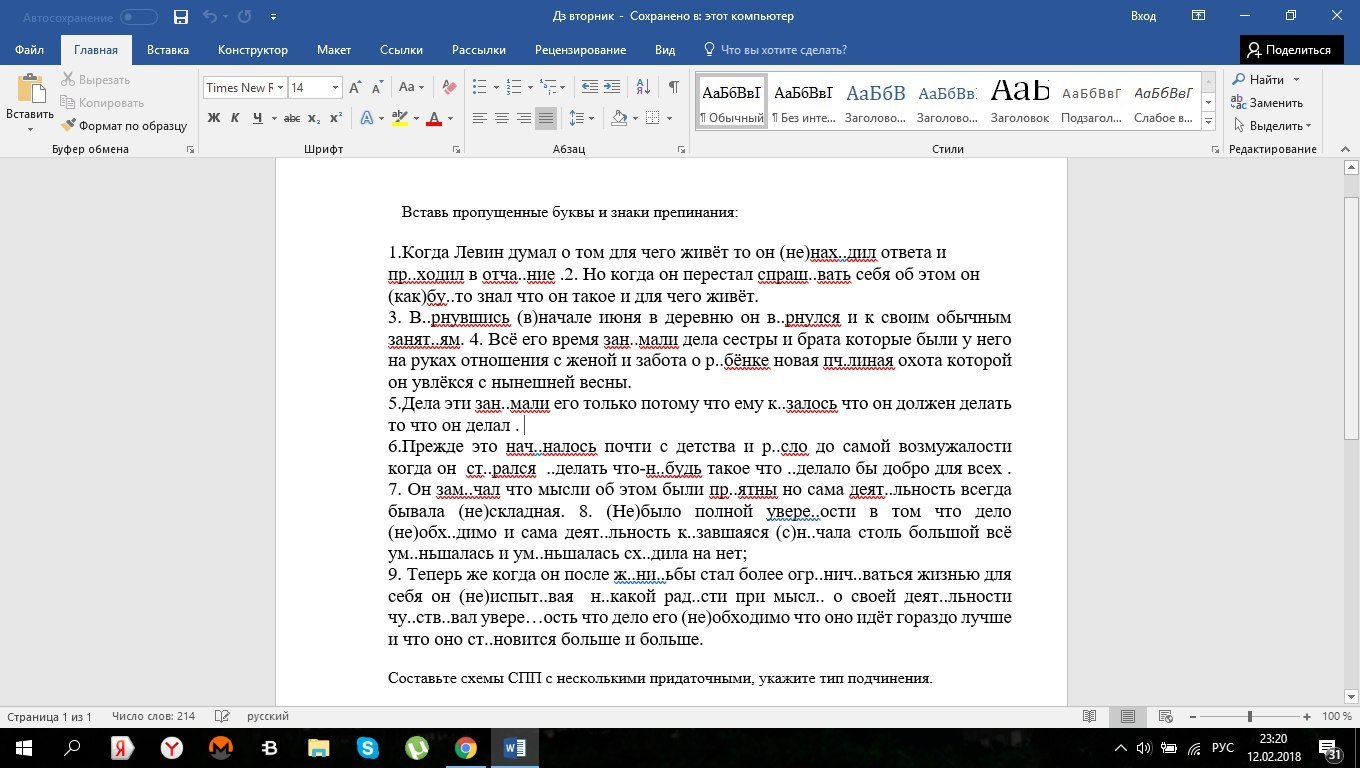Show paragraph marks with pilcrow icon
This screenshot has width=1360, height=768.
click(x=674, y=88)
